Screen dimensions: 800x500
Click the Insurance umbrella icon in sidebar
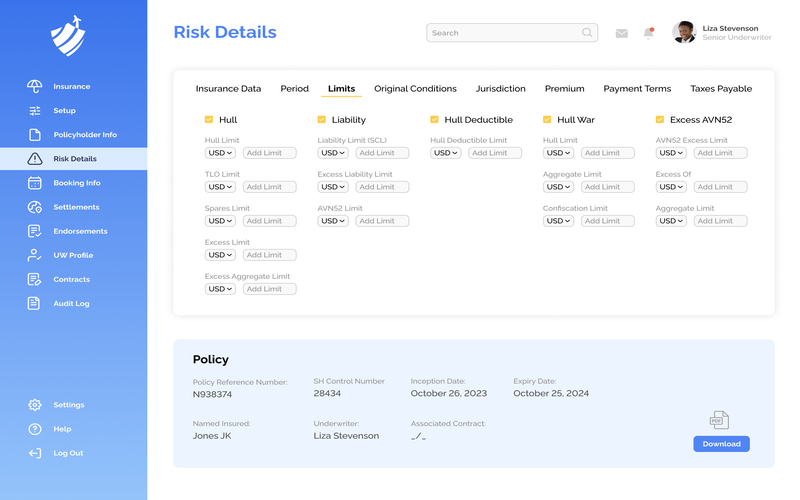click(35, 87)
